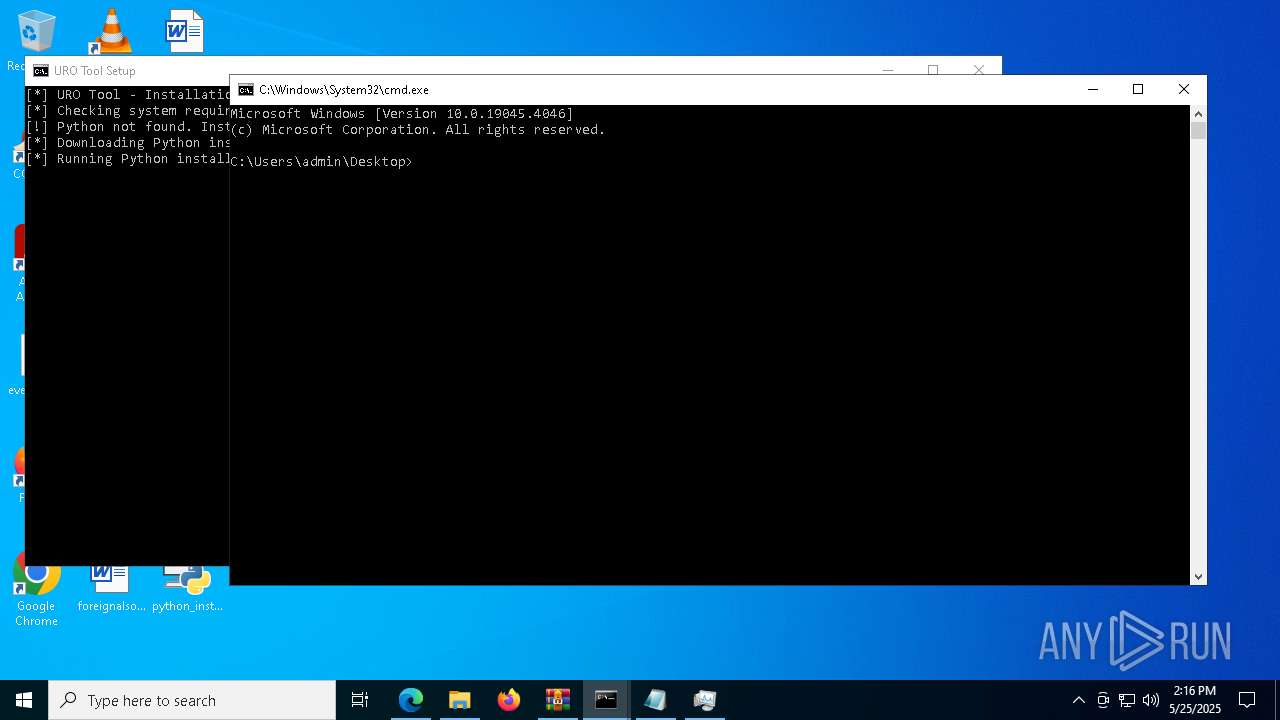Open the notepad-like app in the taskbar

[x=655, y=700]
